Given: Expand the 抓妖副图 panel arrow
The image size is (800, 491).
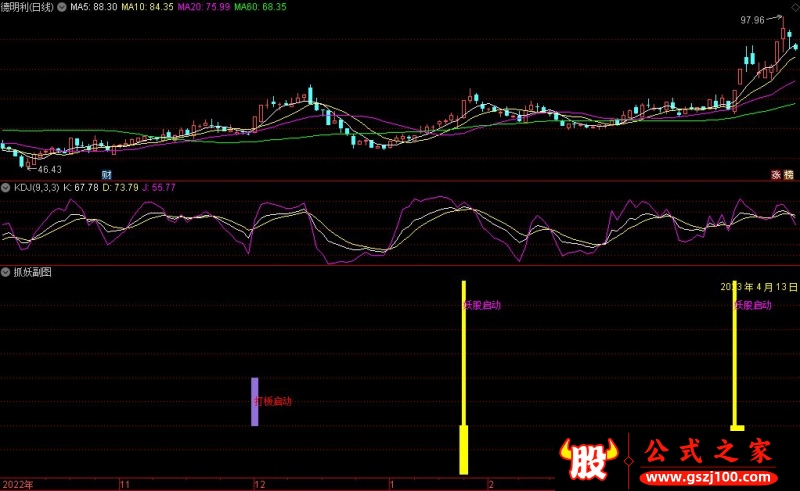Looking at the screenshot, I should (x=5, y=272).
